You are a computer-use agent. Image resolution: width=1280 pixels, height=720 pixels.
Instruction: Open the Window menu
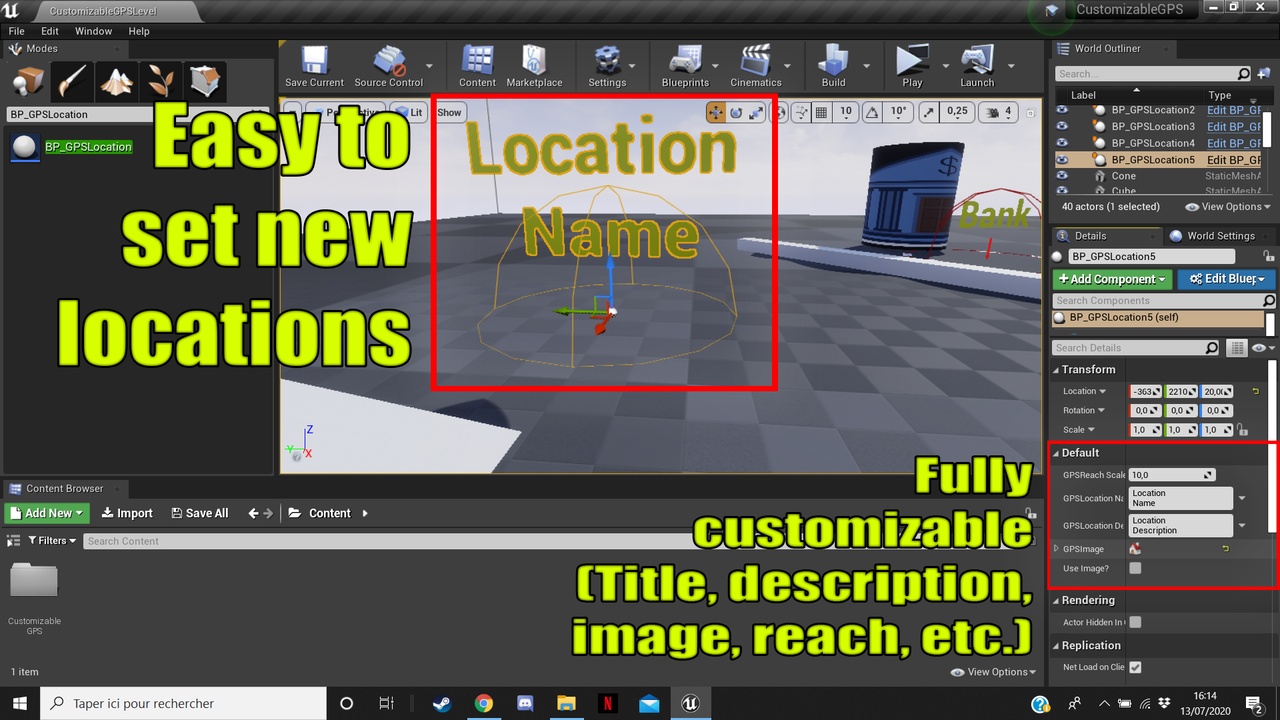[x=94, y=31]
